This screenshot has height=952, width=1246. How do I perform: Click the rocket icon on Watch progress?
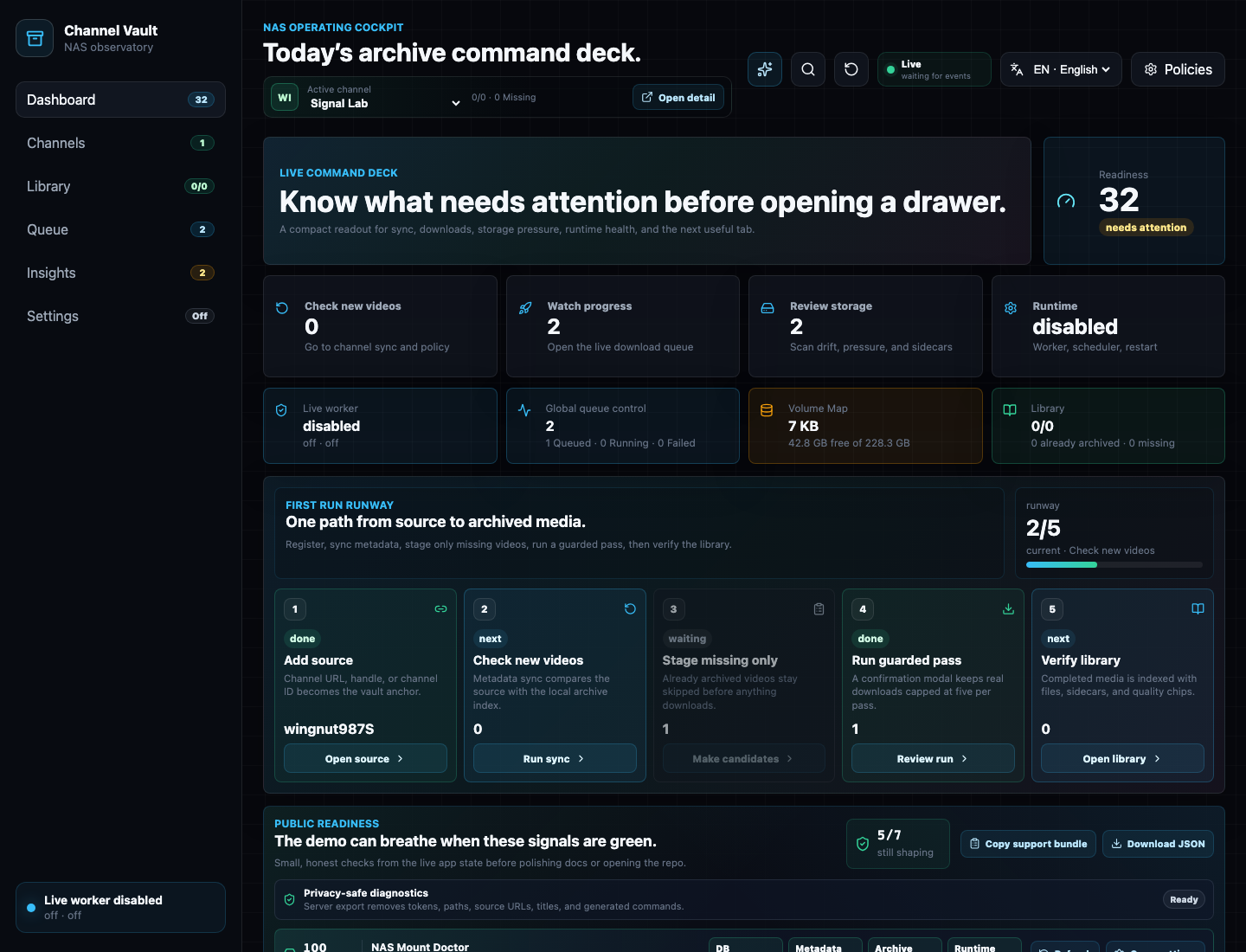click(525, 308)
